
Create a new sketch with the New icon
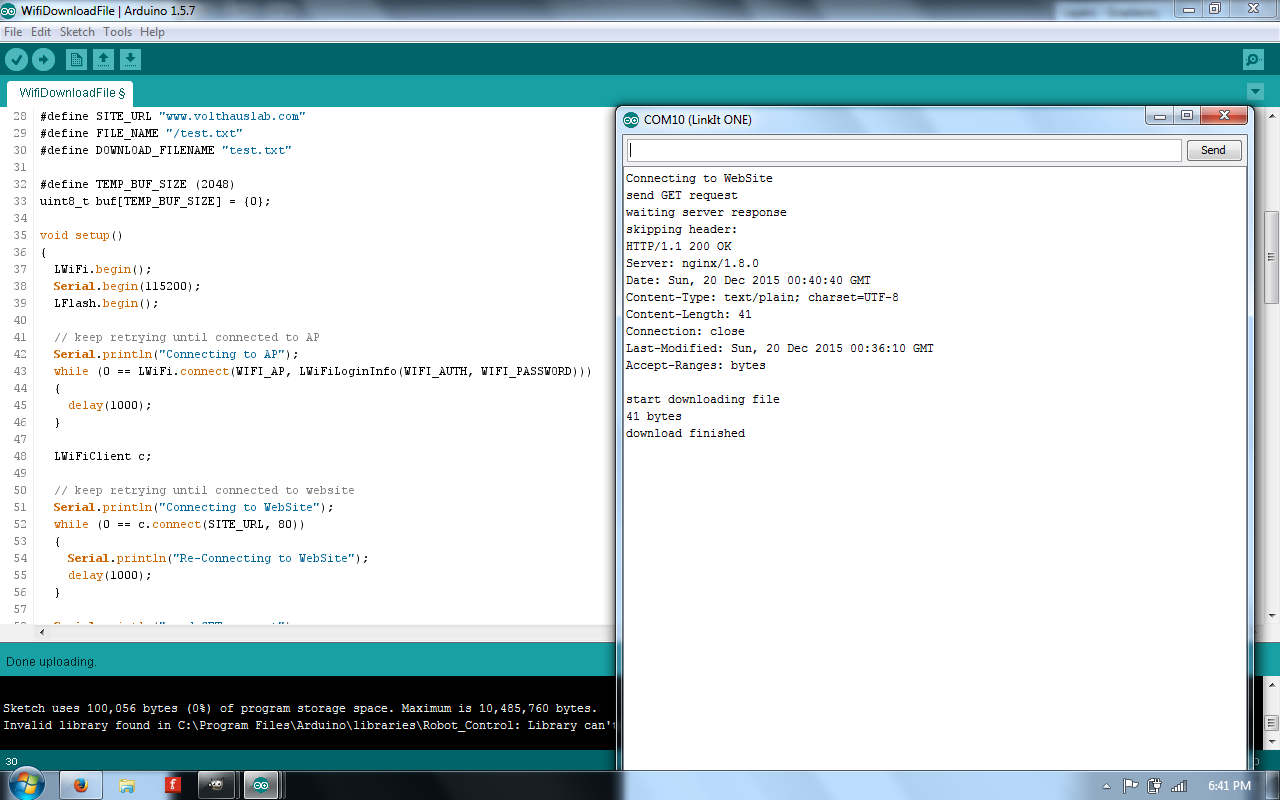click(x=76, y=60)
